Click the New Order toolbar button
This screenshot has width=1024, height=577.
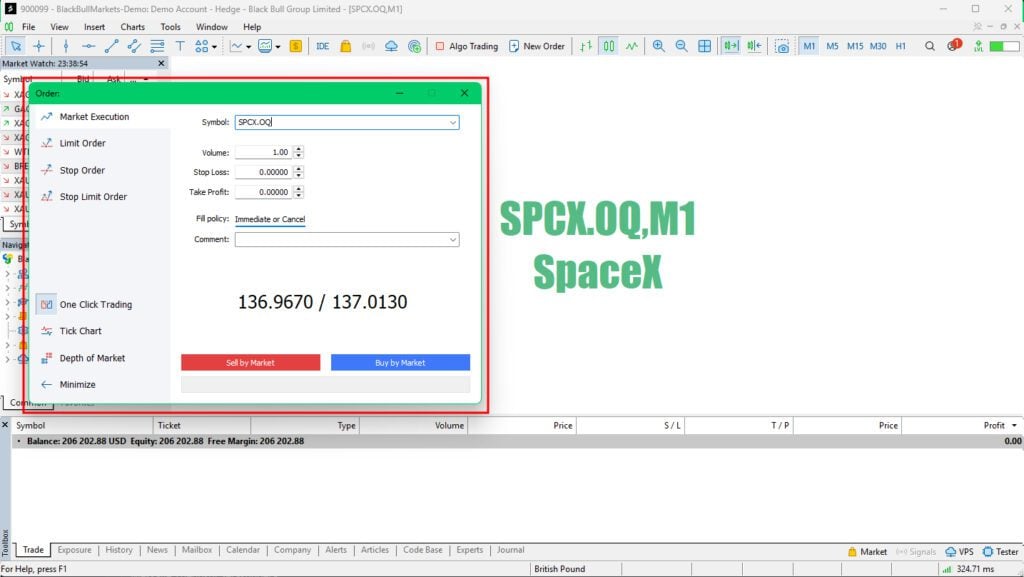point(537,46)
